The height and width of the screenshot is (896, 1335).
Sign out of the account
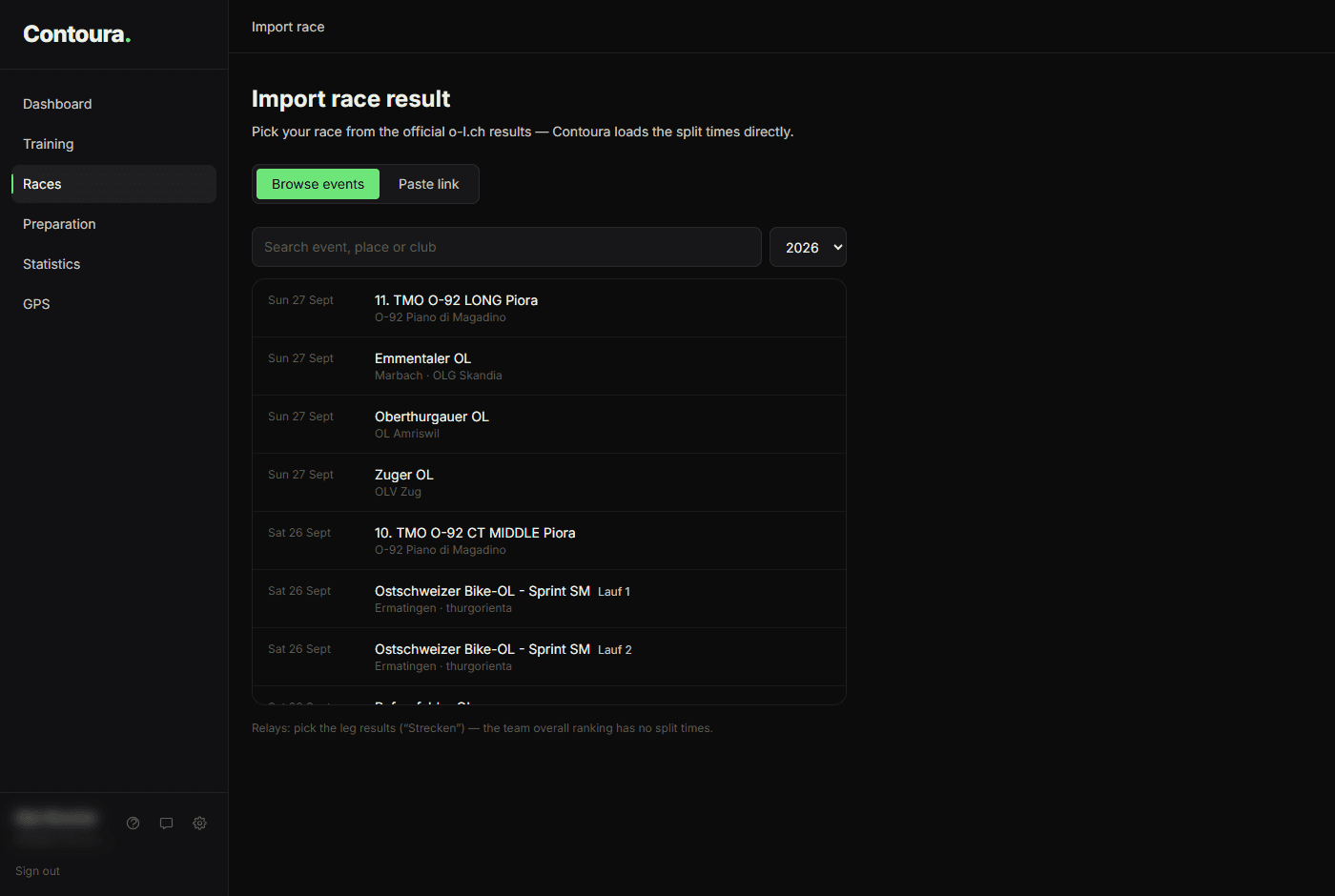[37, 871]
